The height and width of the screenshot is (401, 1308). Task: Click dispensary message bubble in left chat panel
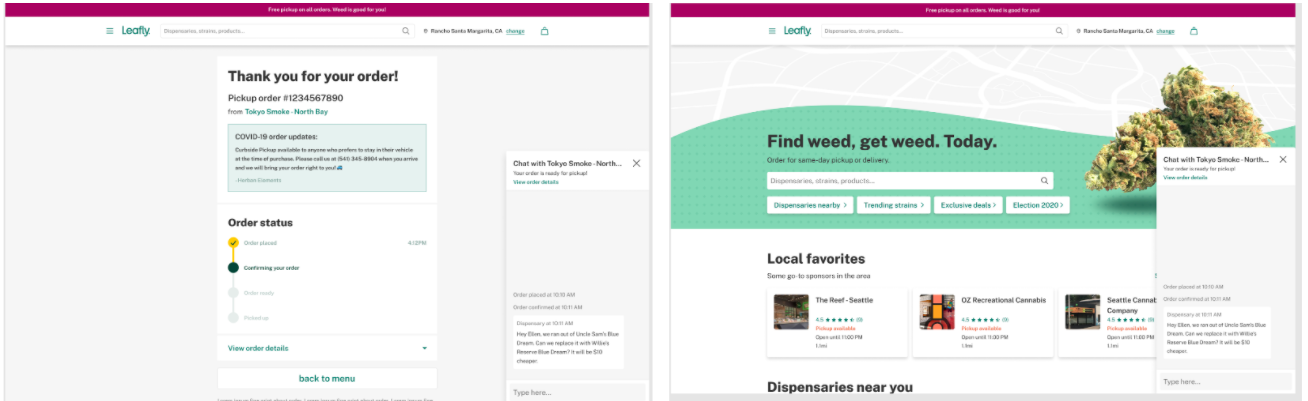coord(568,343)
